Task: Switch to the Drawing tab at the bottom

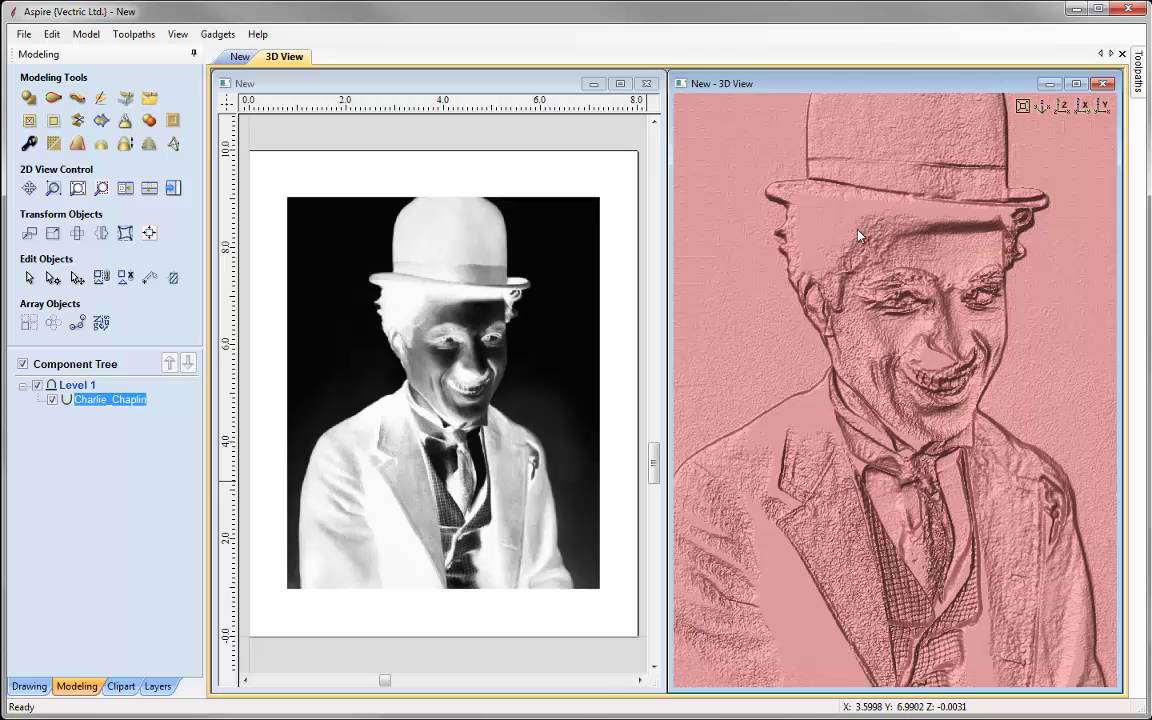Action: 29,686
